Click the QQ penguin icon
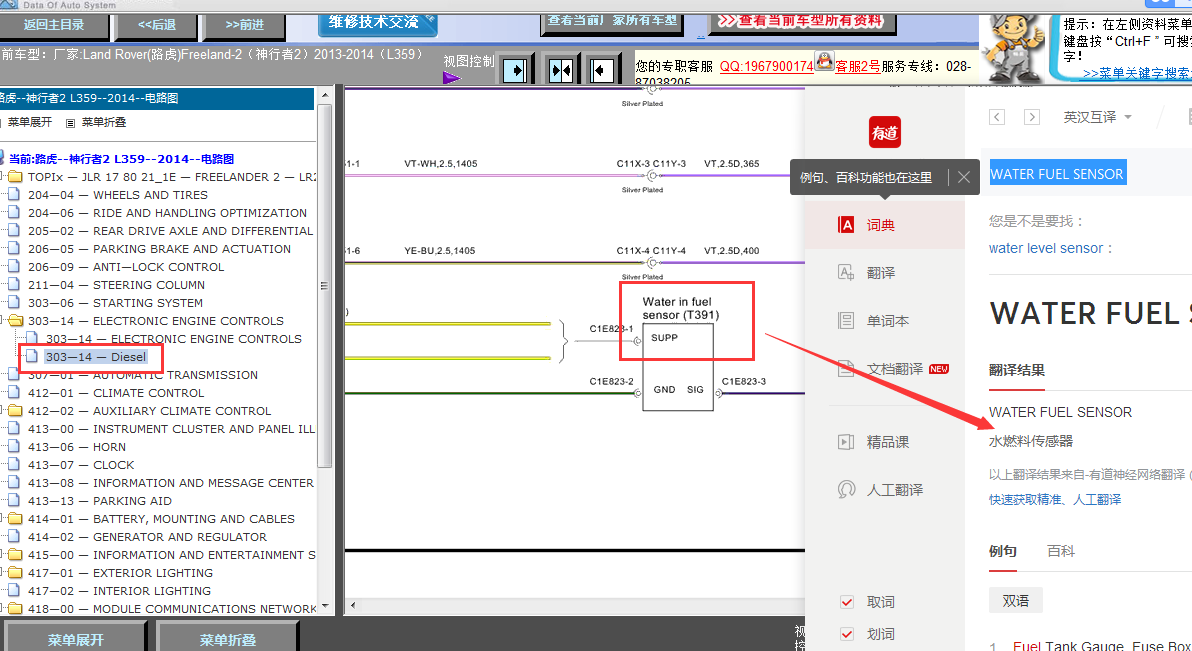The image size is (1192, 651). pyautogui.click(x=824, y=61)
